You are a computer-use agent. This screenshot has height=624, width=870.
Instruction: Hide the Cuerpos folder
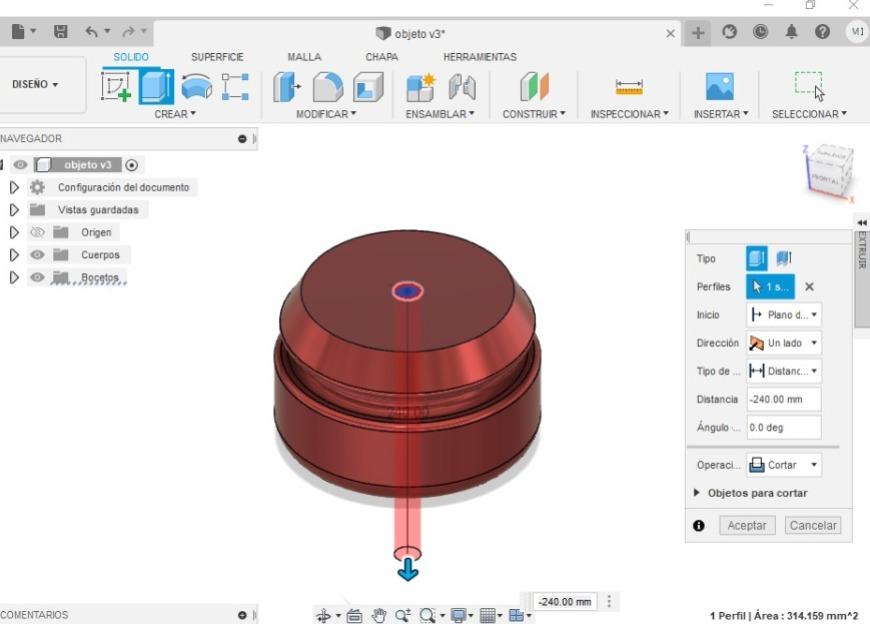click(x=37, y=255)
